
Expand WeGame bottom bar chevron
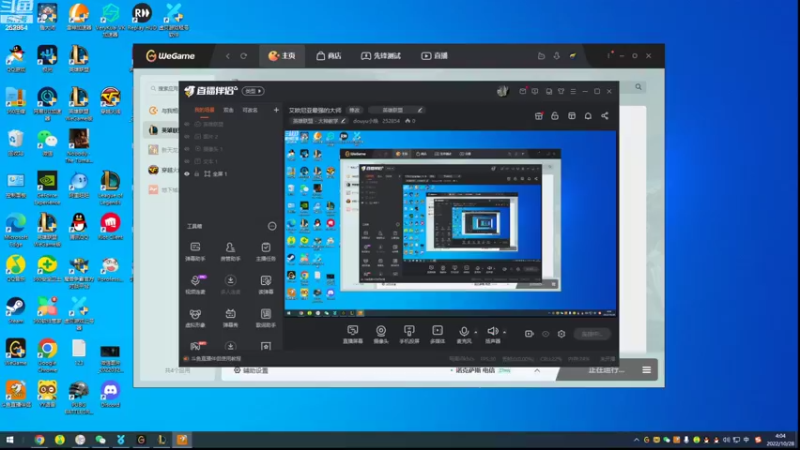(x=537, y=370)
